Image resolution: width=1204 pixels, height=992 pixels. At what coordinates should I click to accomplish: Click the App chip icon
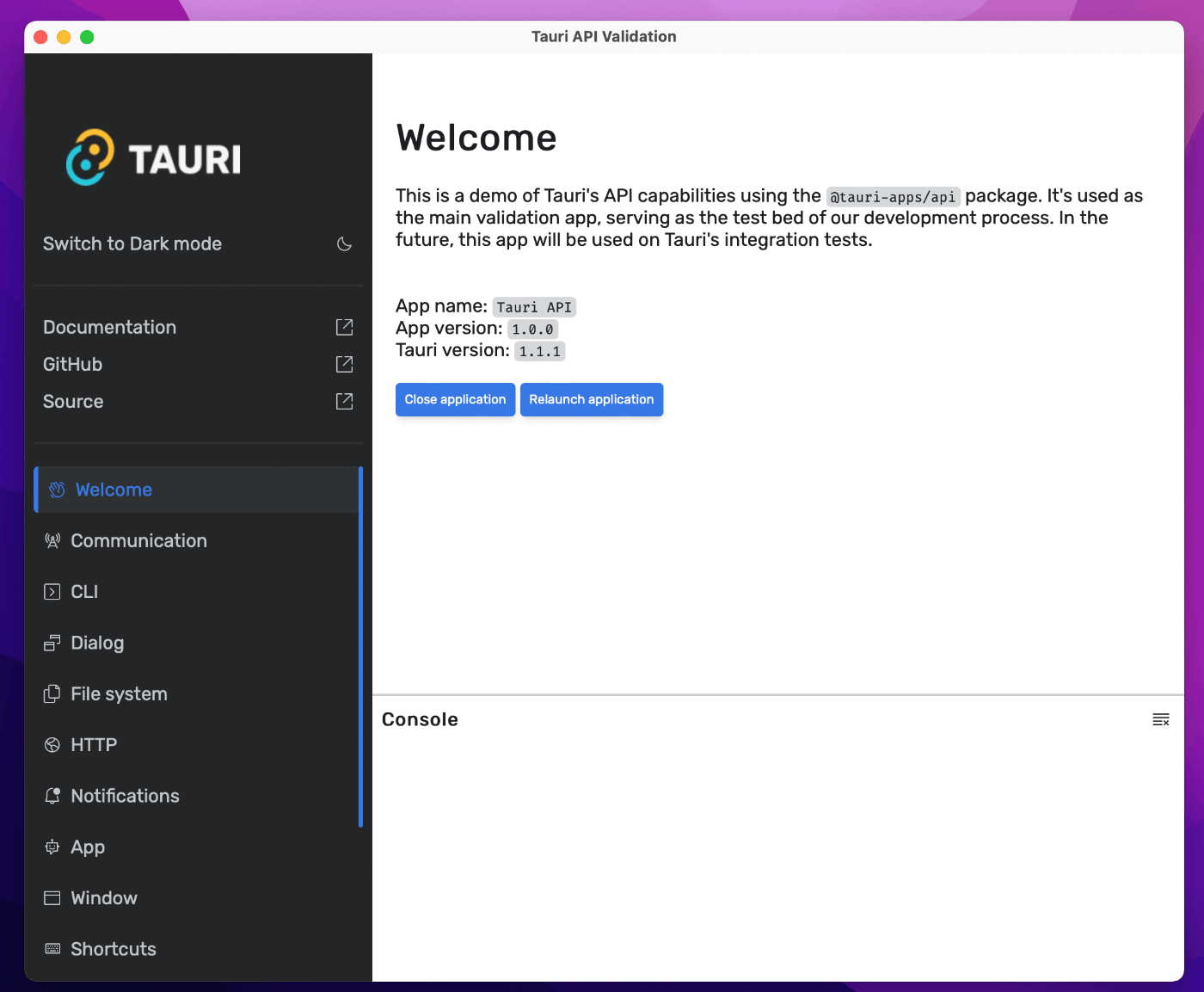point(52,847)
